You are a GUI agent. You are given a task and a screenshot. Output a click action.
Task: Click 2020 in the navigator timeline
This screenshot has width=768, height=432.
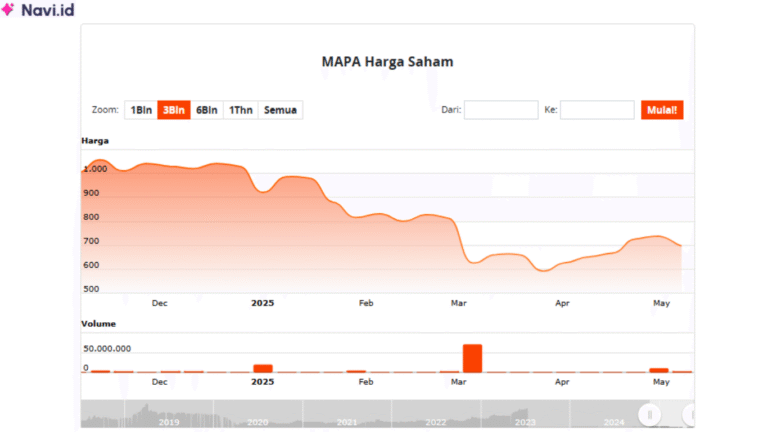coord(258,422)
